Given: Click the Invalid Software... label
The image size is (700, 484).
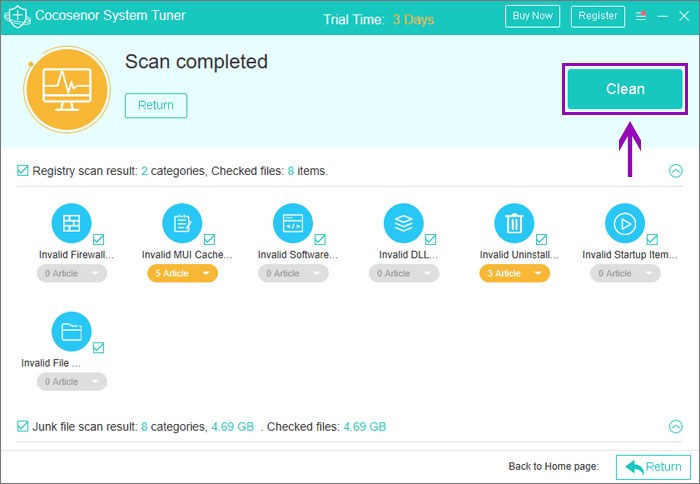Looking at the screenshot, I should [x=298, y=255].
